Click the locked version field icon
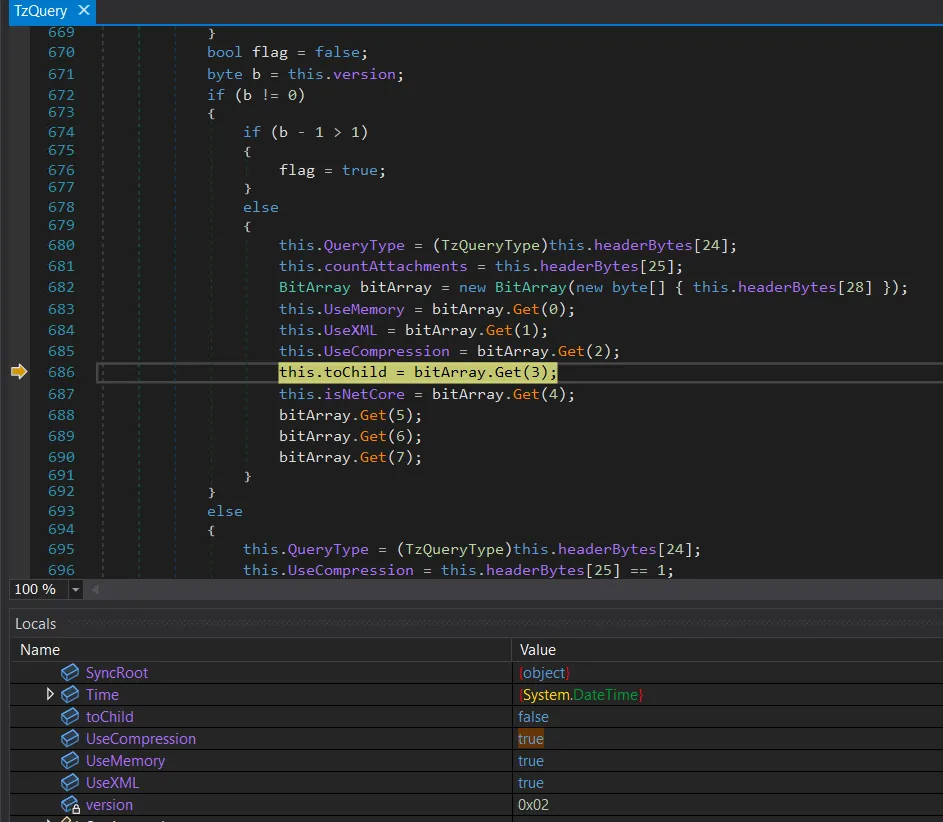Viewport: 943px width, 822px height. tap(70, 805)
